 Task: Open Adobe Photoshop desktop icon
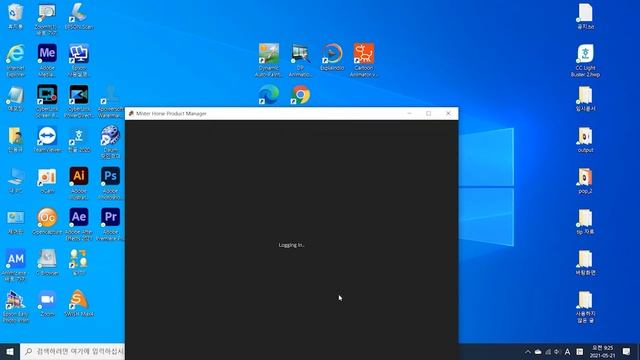(x=111, y=183)
